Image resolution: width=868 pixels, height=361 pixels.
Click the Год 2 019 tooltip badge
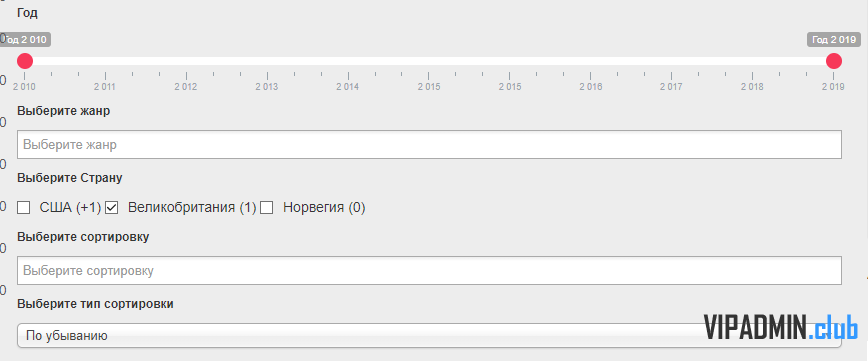pos(834,40)
